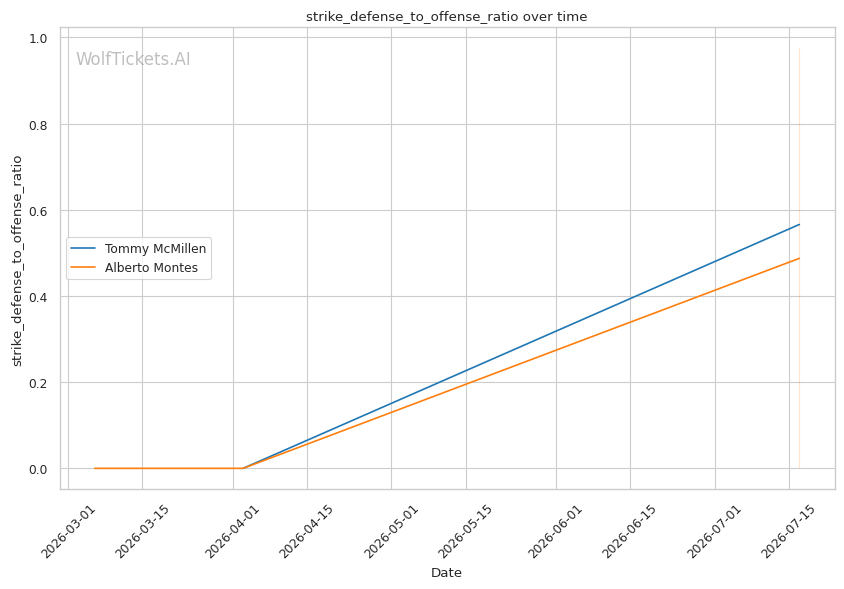Screen dimensions: 844x589
Task: Click the end point of blue line
Action: [799, 225]
